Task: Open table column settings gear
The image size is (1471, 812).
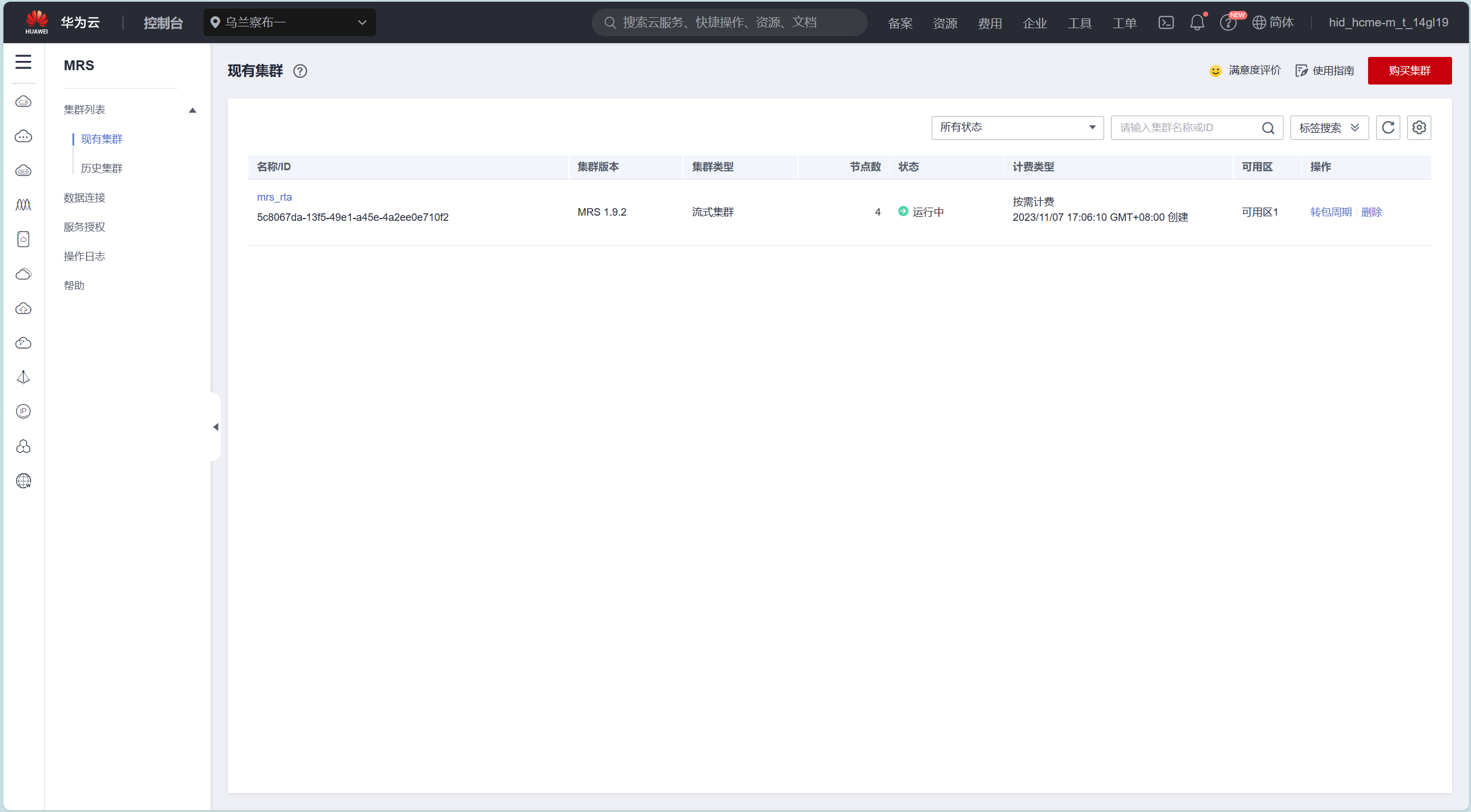Action: click(1419, 128)
